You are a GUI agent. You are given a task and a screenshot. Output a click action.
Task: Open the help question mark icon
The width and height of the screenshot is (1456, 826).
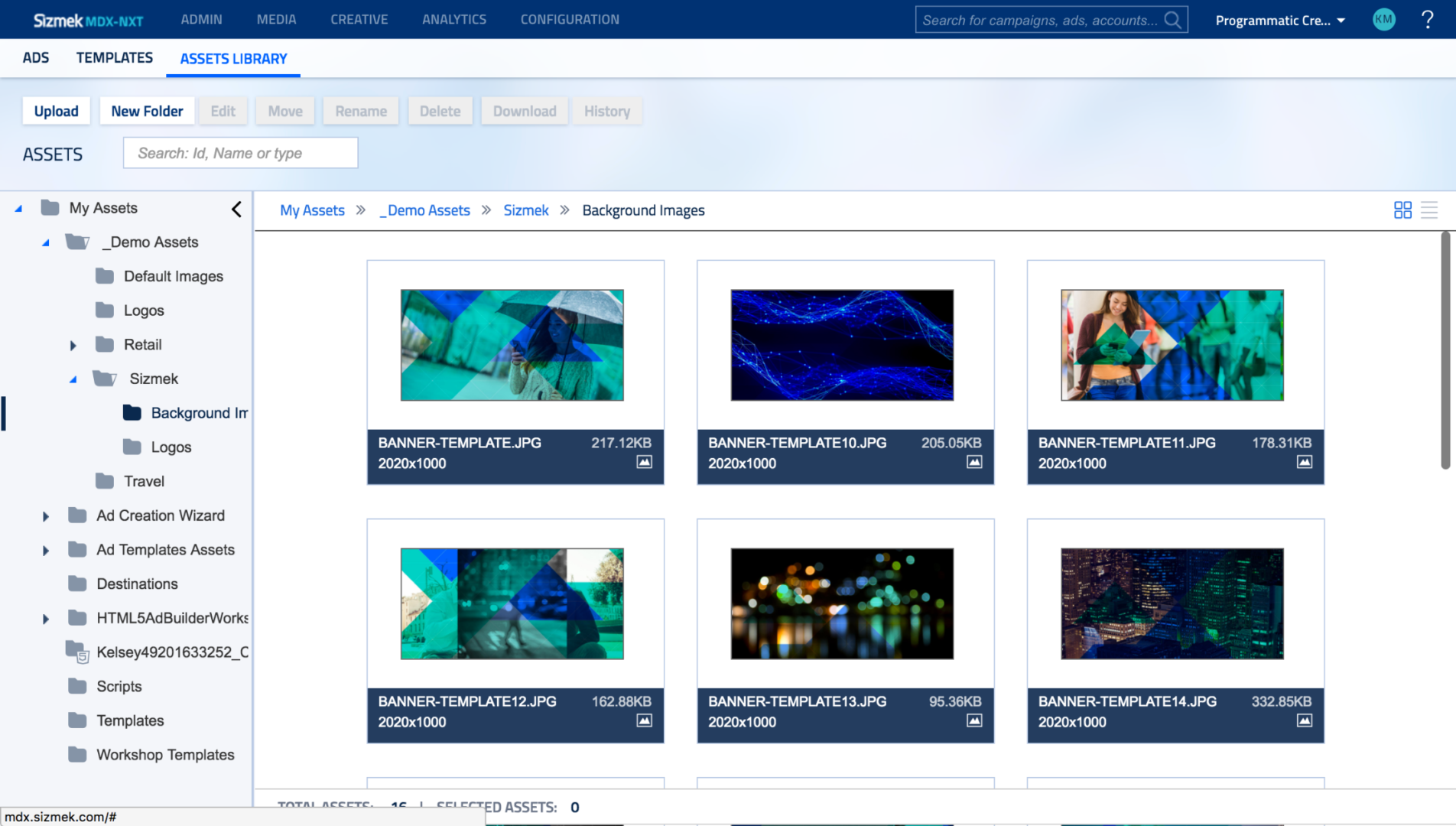click(x=1427, y=20)
